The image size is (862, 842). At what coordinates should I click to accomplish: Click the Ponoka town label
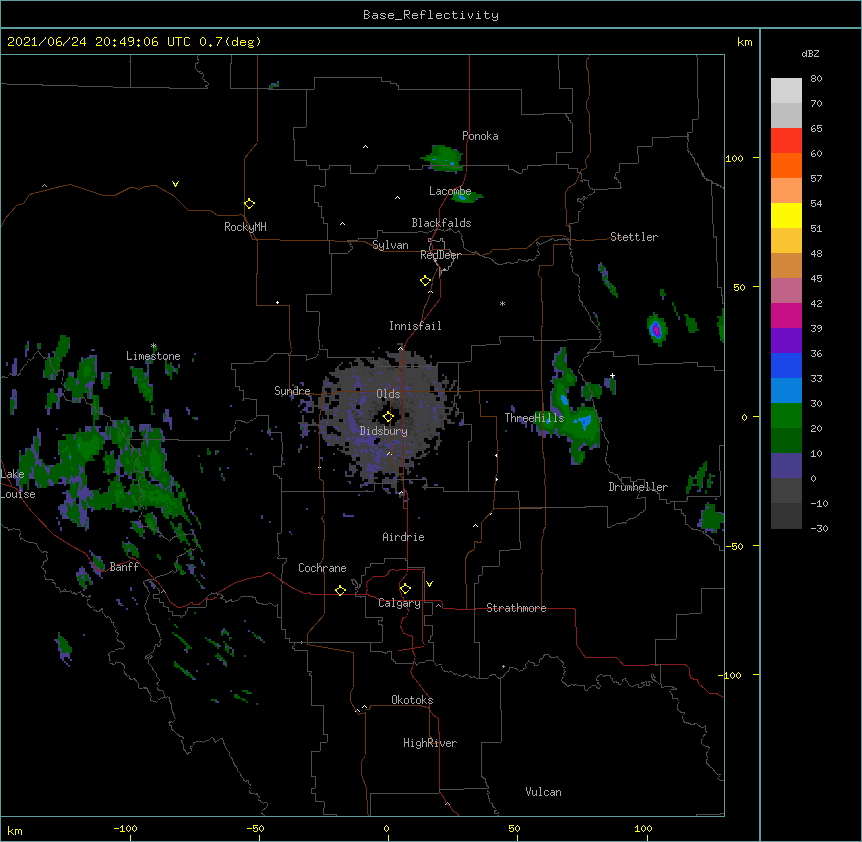pos(480,136)
